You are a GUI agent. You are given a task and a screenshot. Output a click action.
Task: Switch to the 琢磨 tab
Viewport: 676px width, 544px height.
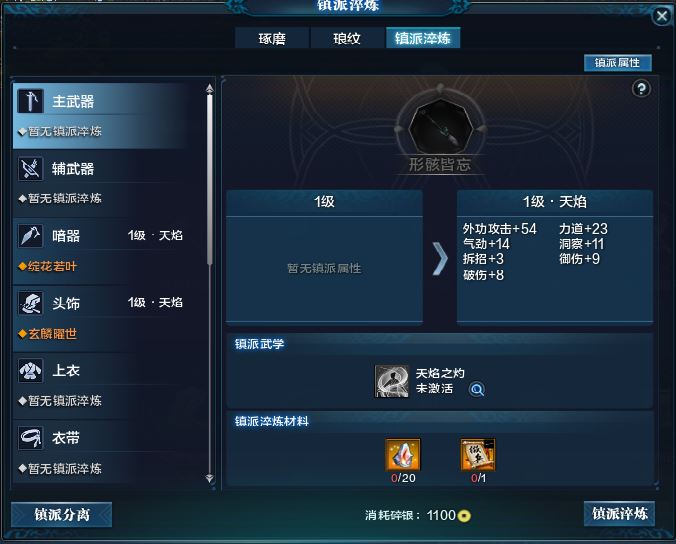click(x=272, y=38)
